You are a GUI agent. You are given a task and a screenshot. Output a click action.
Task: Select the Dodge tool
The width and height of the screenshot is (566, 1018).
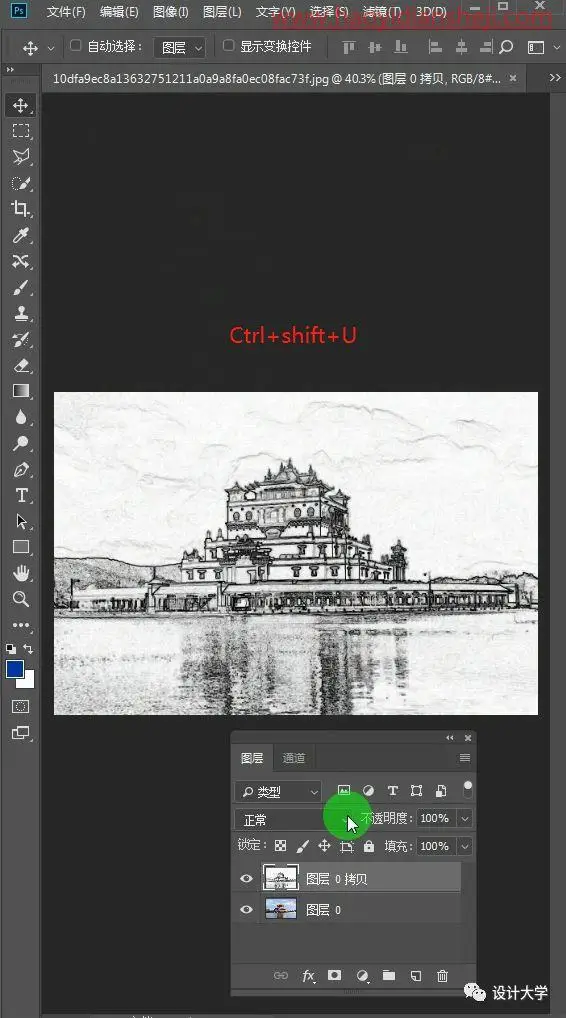pyautogui.click(x=21, y=443)
